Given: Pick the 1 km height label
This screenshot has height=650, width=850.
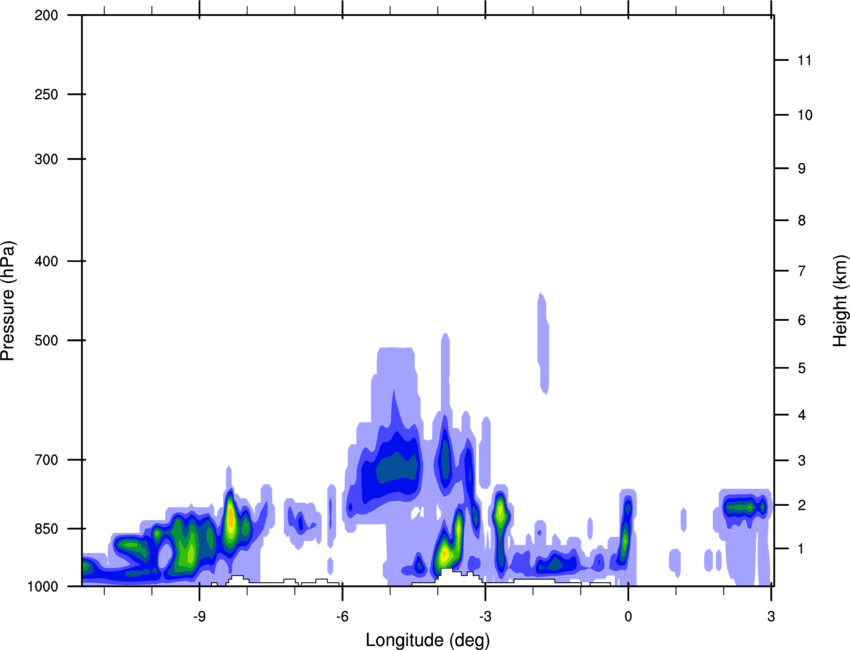Looking at the screenshot, I should [802, 549].
